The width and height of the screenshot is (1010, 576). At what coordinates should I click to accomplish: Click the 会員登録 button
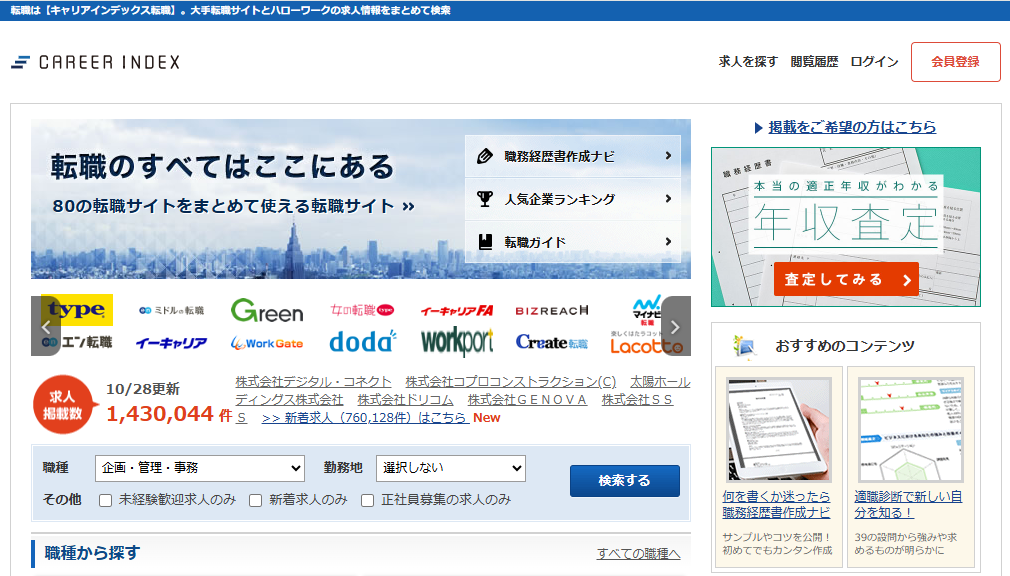click(x=955, y=62)
